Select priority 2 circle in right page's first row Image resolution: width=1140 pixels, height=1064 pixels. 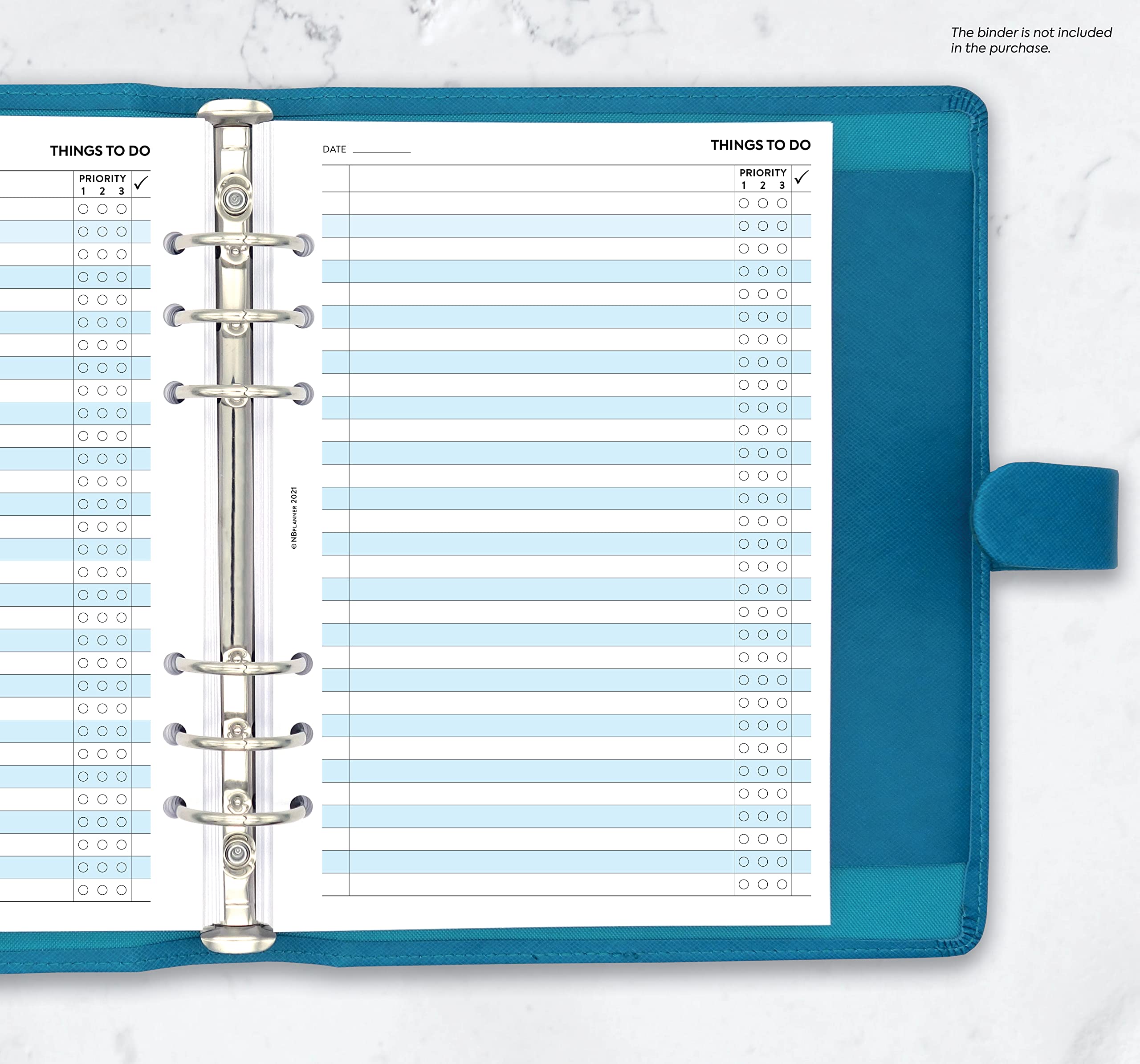click(x=763, y=203)
